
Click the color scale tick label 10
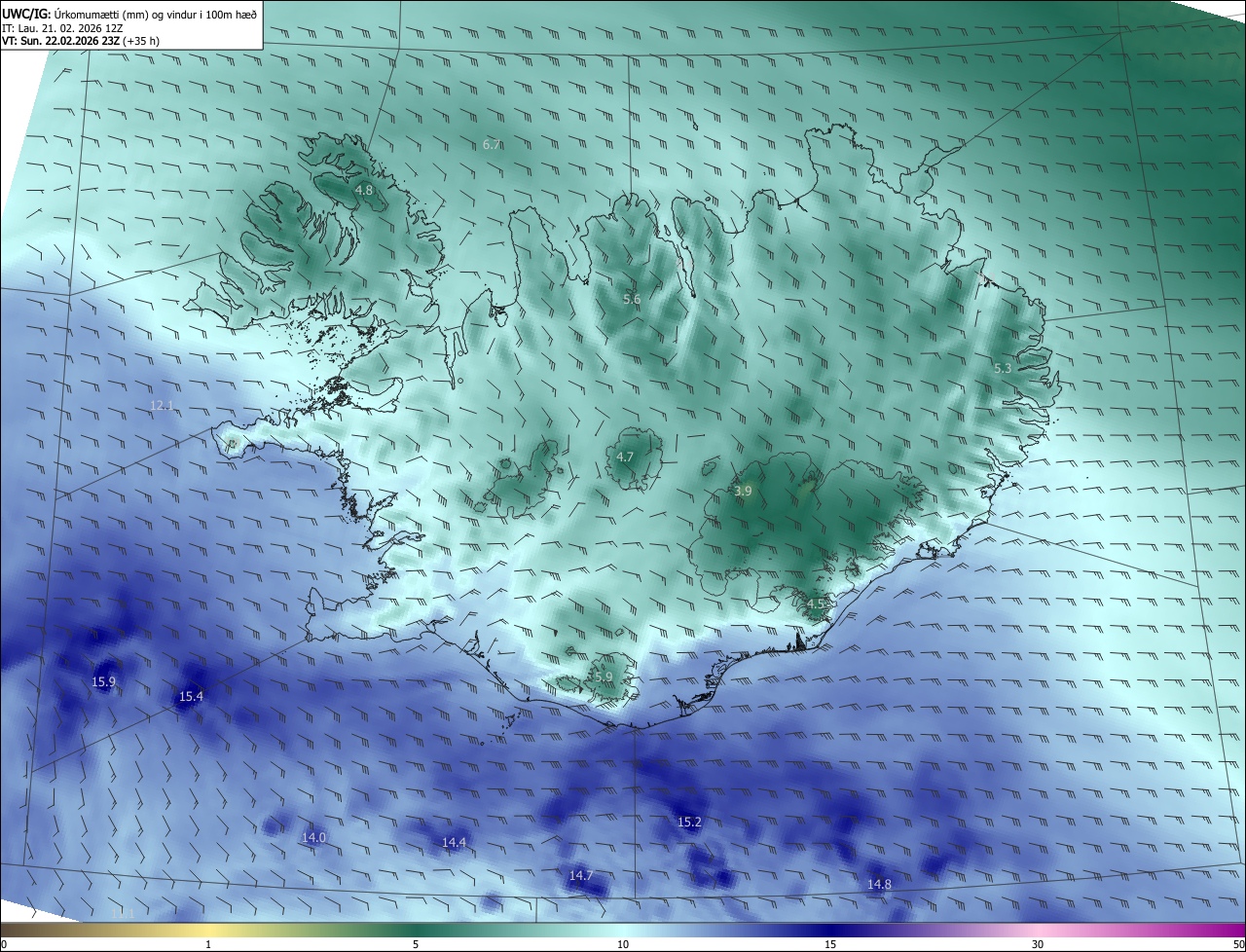pyautogui.click(x=623, y=944)
